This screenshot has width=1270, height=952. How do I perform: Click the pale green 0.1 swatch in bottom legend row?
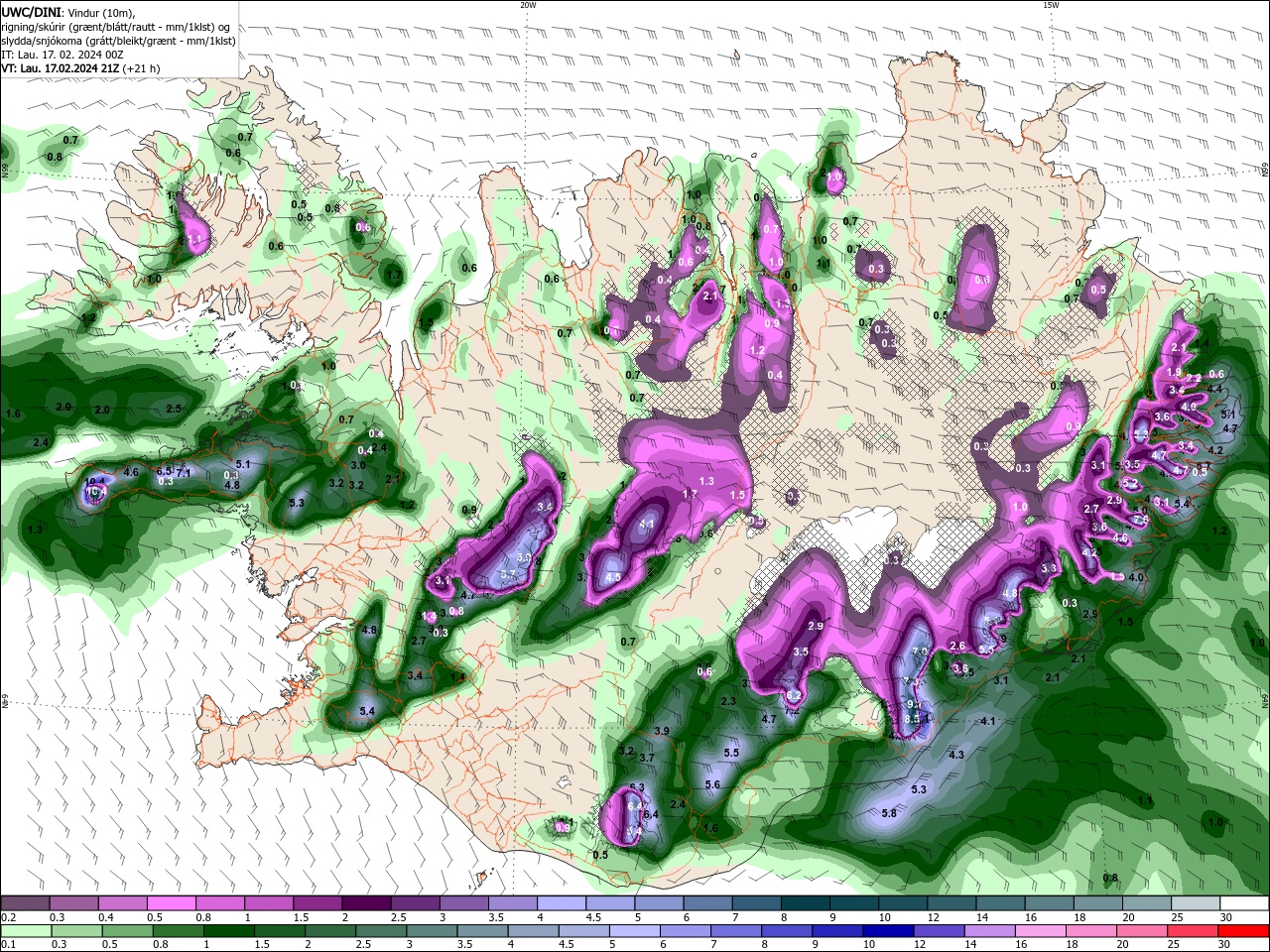[x=26, y=931]
